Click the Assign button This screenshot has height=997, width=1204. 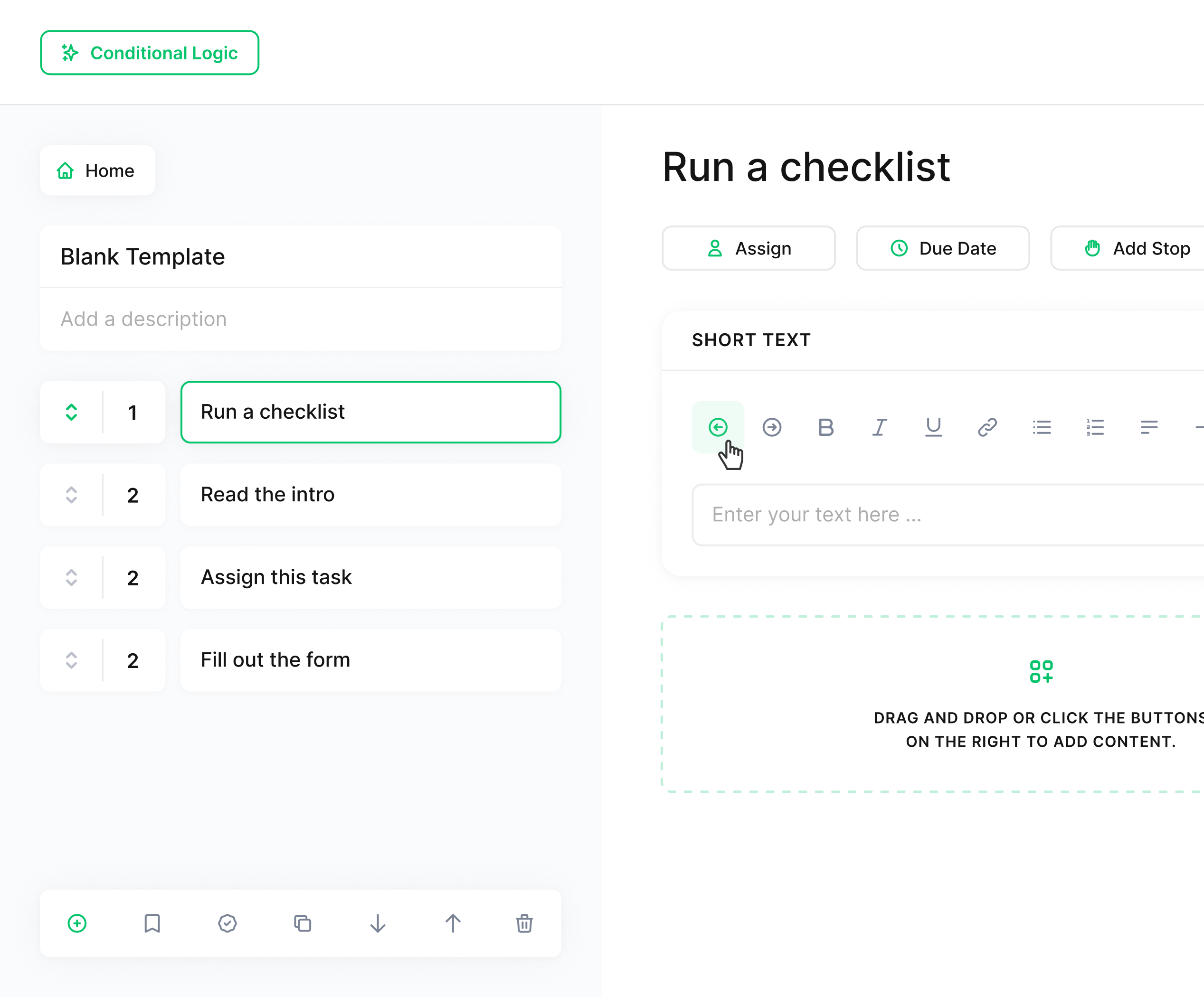pos(748,248)
